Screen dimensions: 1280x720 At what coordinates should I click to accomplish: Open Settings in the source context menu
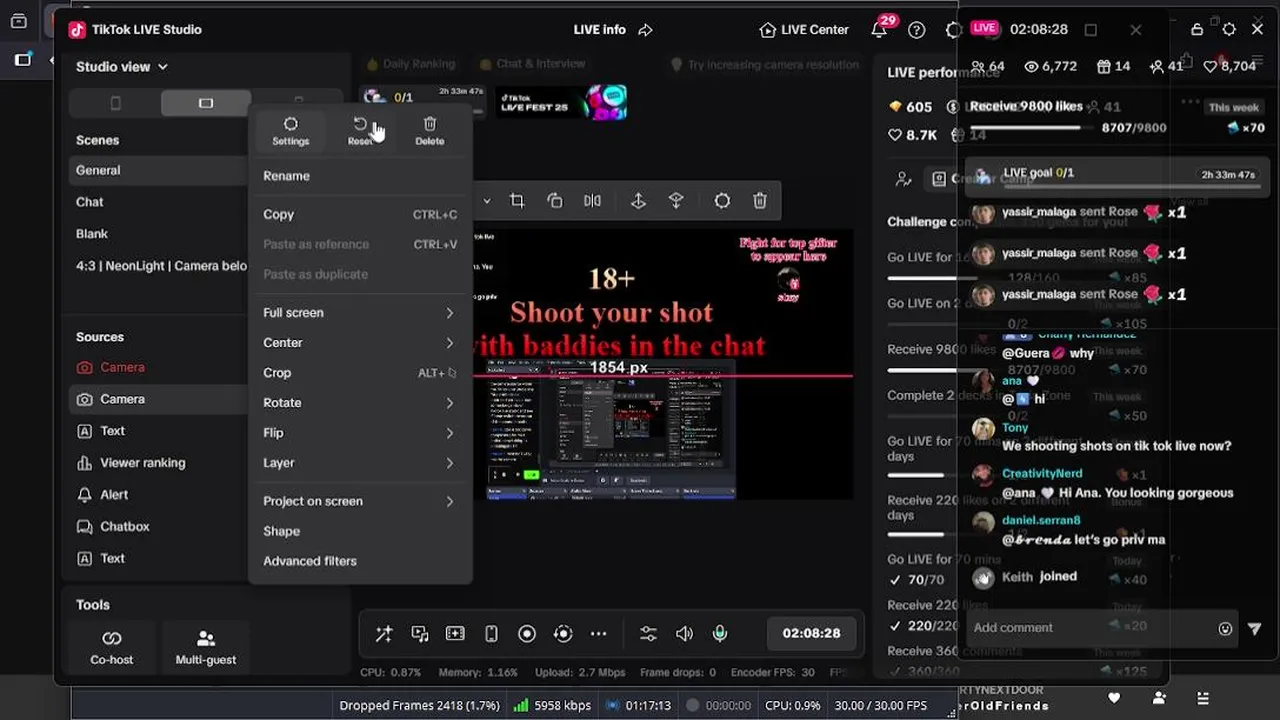coord(290,130)
